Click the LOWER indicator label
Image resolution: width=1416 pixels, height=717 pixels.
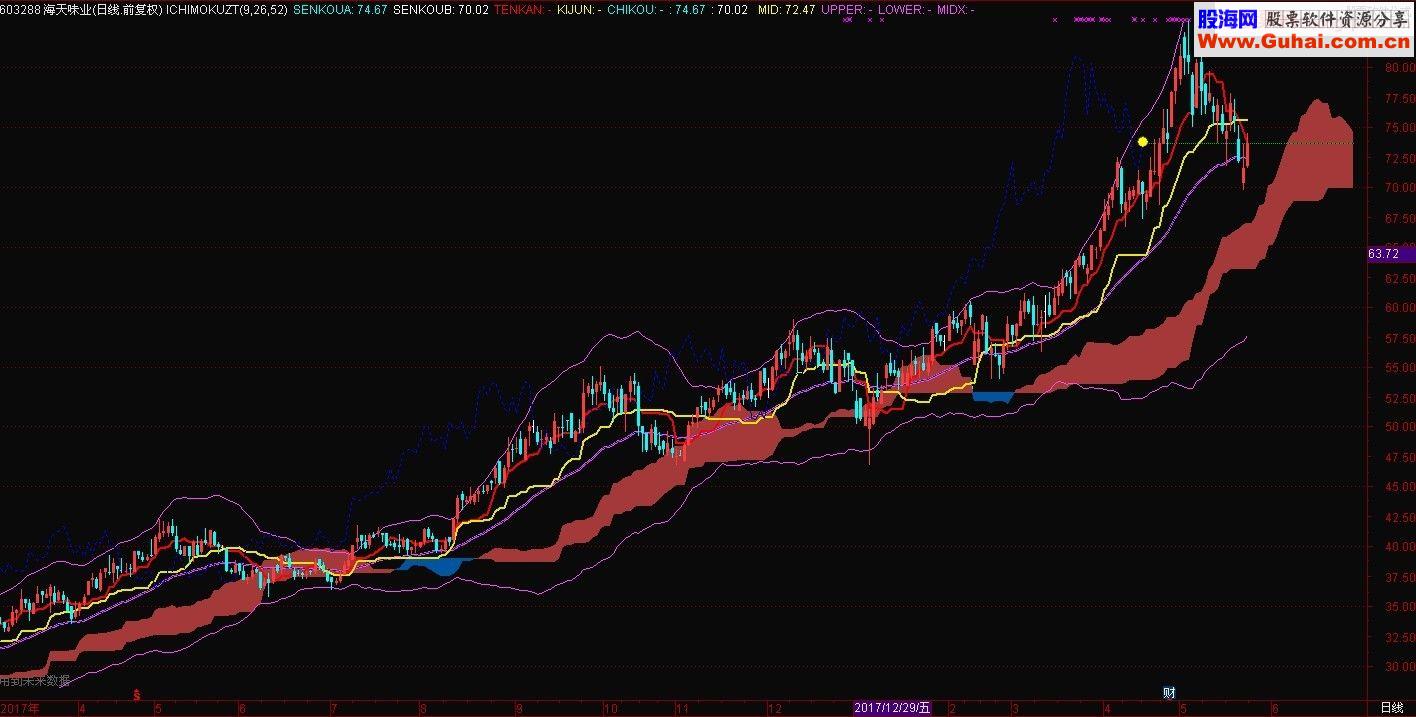coord(904,9)
